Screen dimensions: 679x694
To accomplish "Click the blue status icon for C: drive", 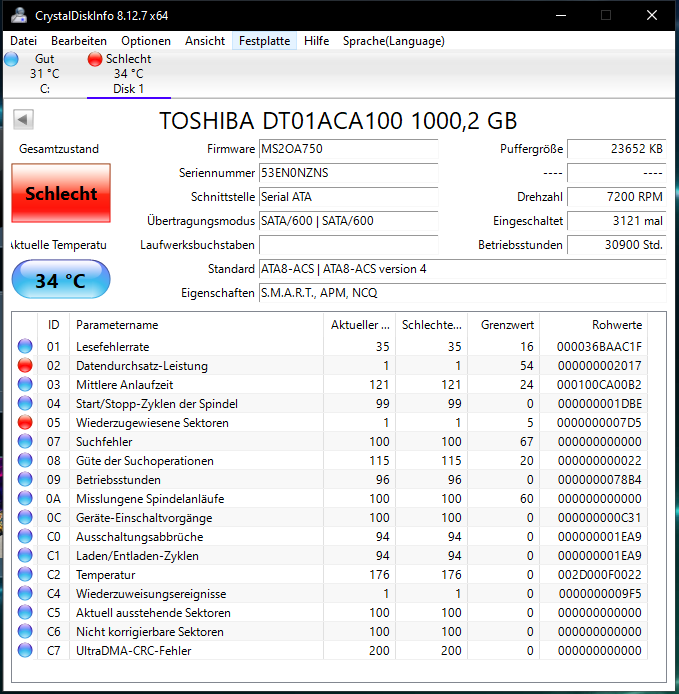I will pyautogui.click(x=11, y=59).
